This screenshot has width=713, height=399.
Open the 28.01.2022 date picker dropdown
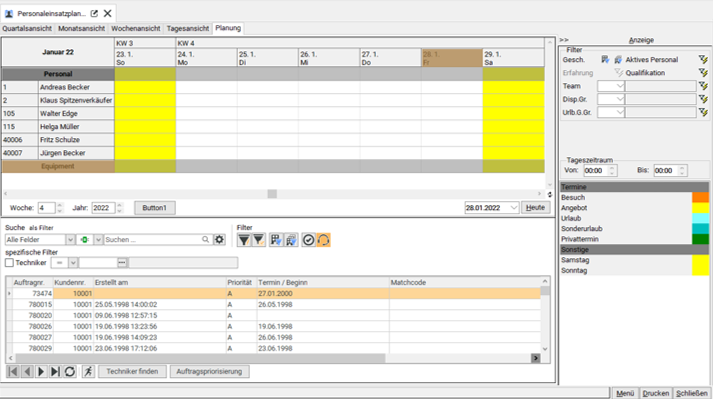[514, 207]
